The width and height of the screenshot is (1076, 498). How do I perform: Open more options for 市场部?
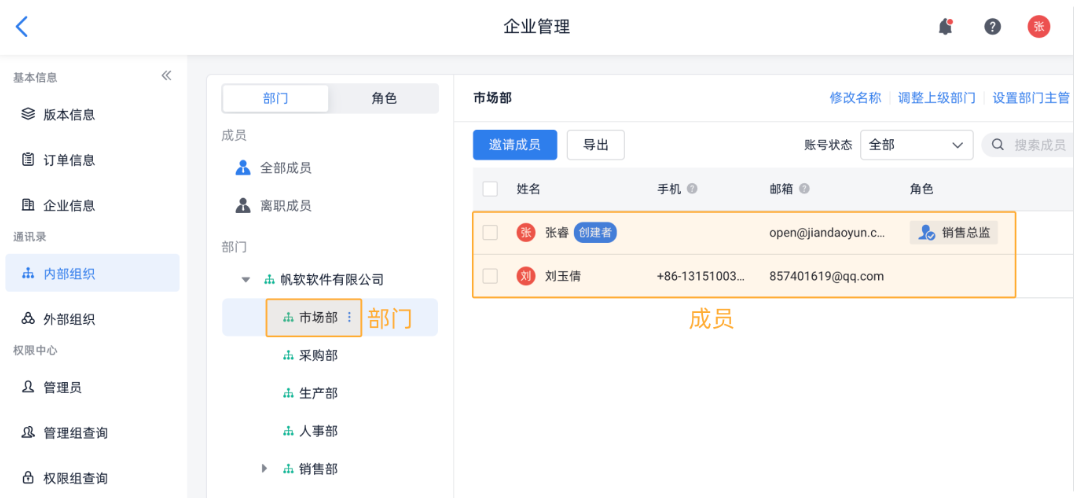click(x=349, y=317)
